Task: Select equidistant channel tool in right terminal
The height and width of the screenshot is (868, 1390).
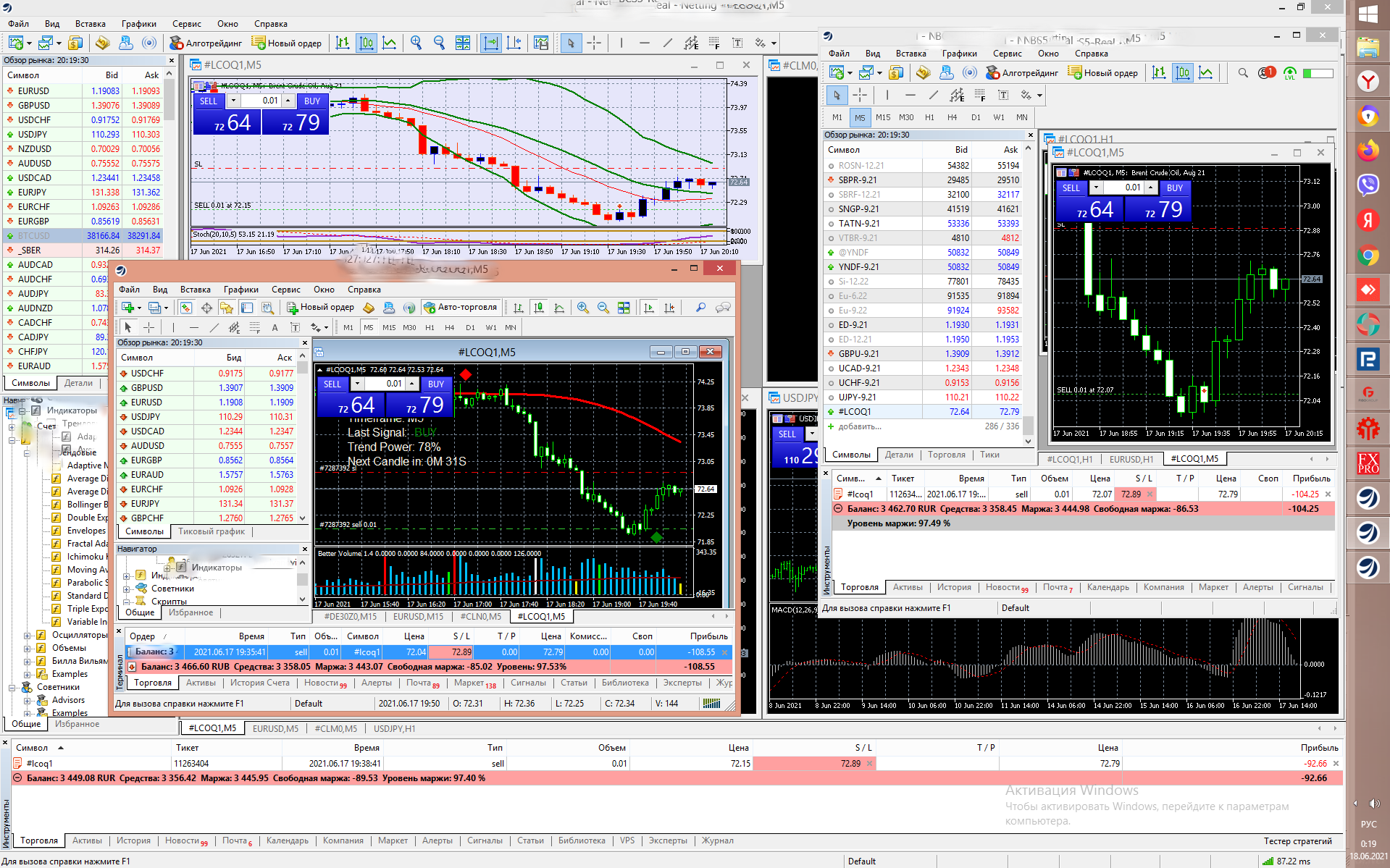Action: (957, 95)
